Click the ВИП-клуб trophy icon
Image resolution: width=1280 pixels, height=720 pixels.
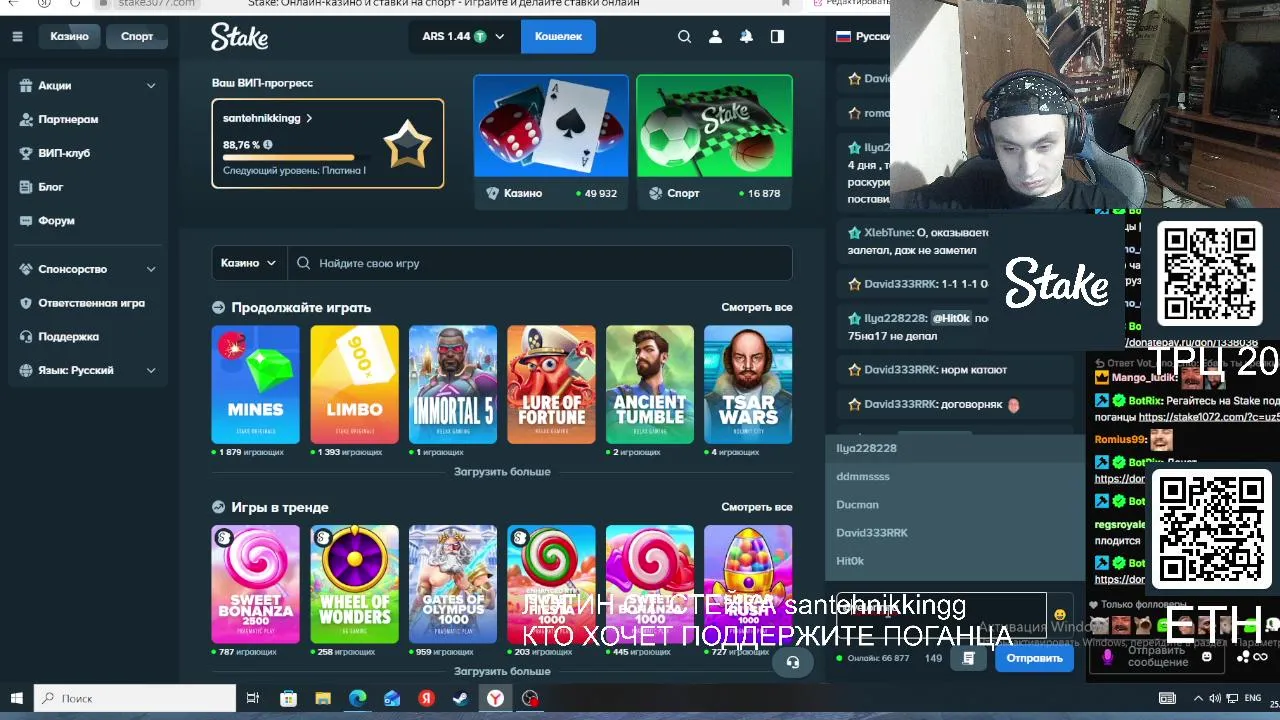pos(26,153)
